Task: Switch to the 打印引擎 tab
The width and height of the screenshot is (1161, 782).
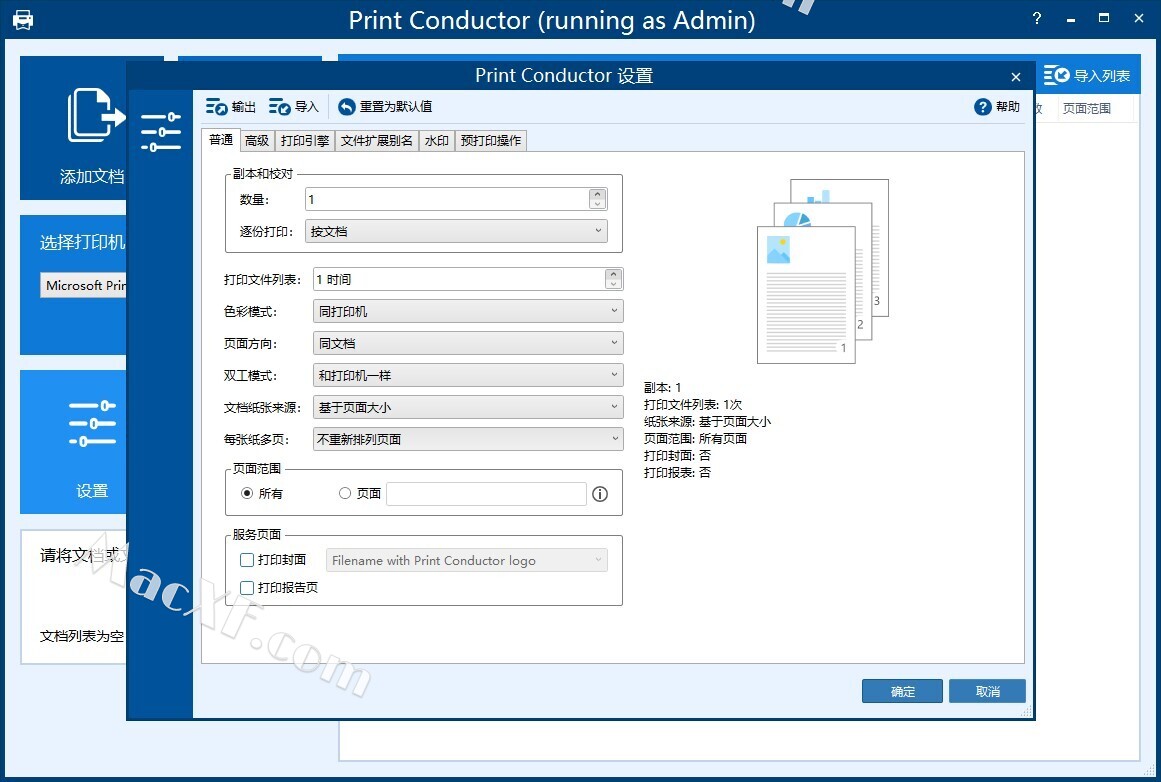Action: (x=305, y=141)
